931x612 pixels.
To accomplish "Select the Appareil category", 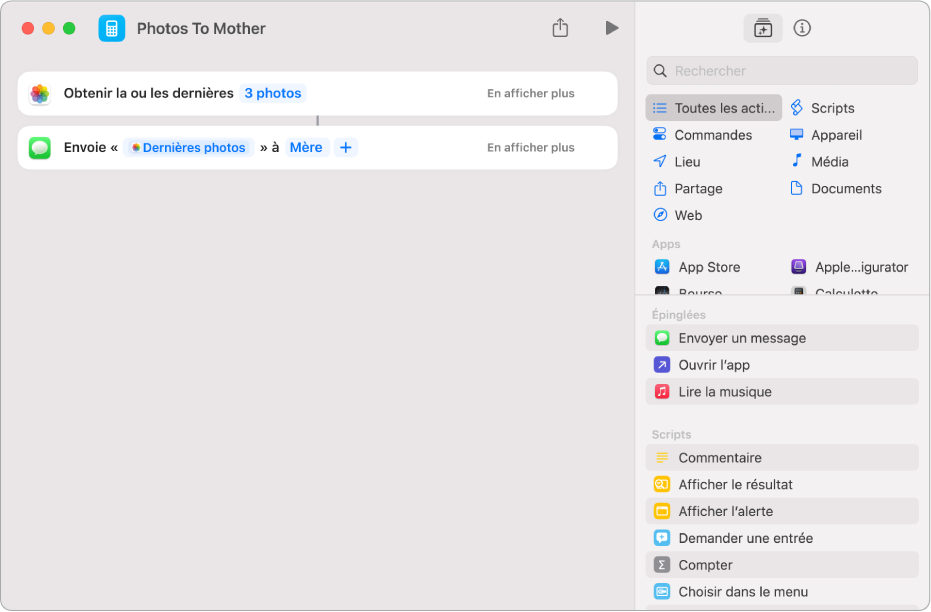I will coord(826,135).
